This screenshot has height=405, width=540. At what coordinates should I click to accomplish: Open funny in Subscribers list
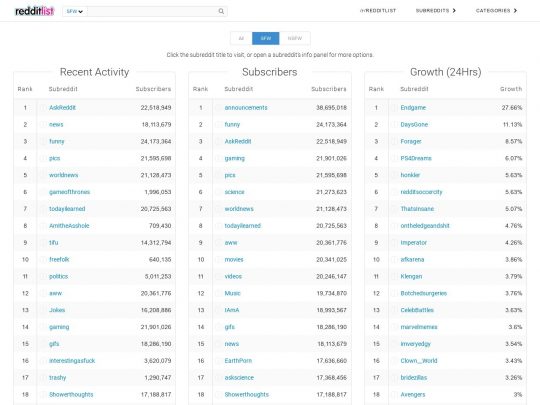(232, 125)
